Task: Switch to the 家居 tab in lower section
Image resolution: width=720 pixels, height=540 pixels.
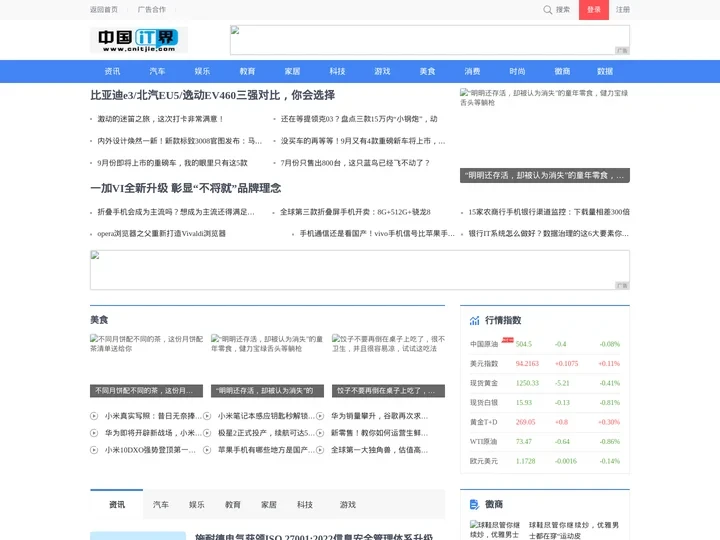Action: (x=269, y=505)
